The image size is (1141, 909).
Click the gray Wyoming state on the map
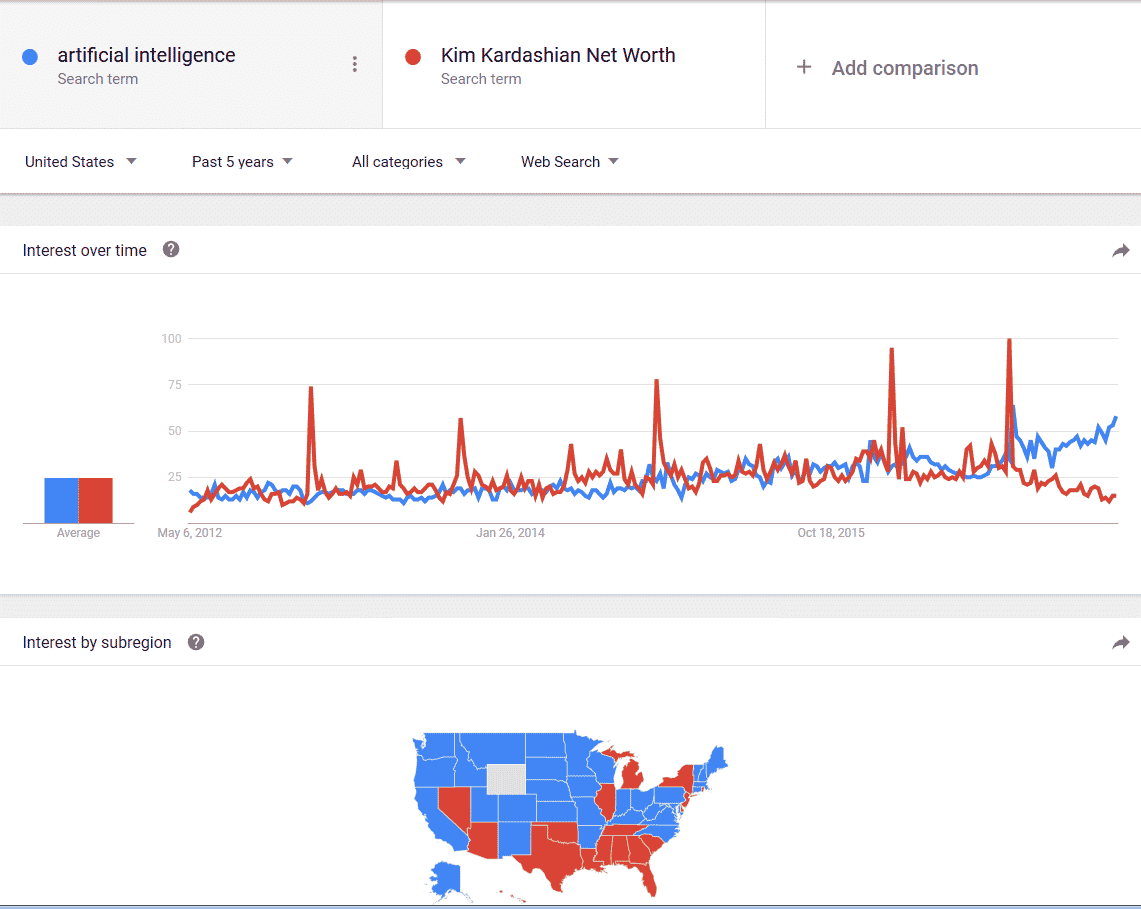pos(505,780)
